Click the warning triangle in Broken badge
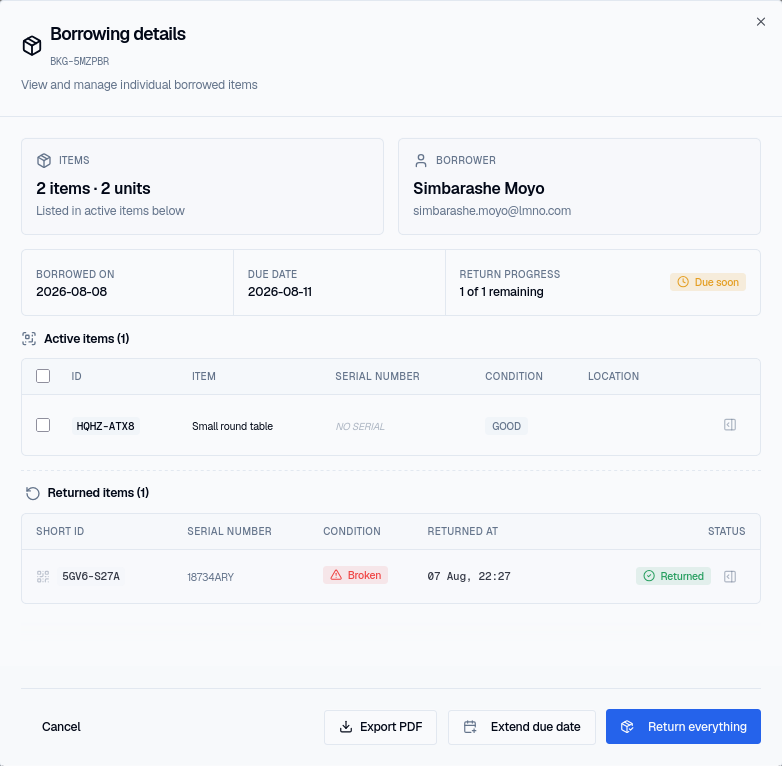782x766 pixels. point(336,575)
